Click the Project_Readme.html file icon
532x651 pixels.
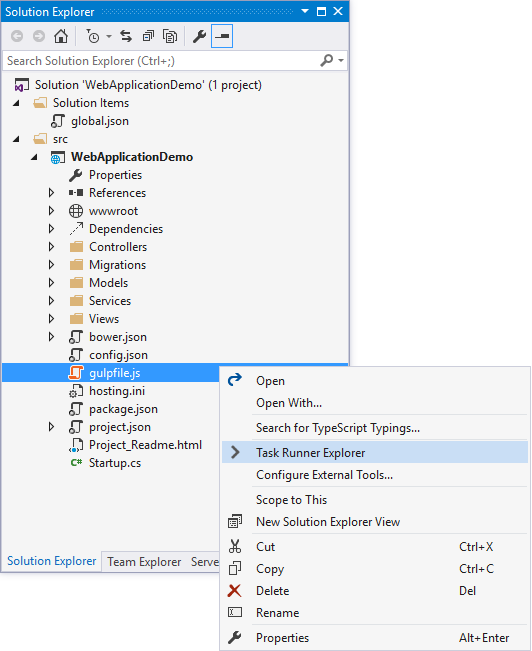[76, 445]
